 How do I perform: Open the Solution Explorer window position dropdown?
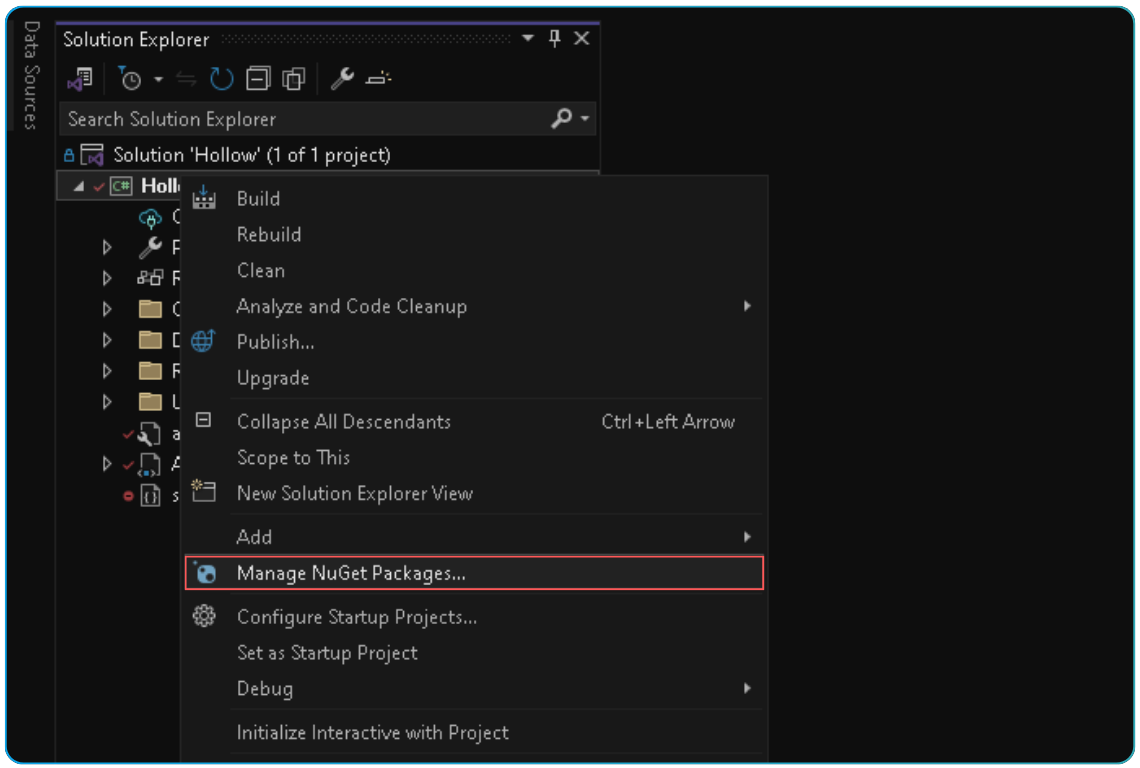coord(527,37)
